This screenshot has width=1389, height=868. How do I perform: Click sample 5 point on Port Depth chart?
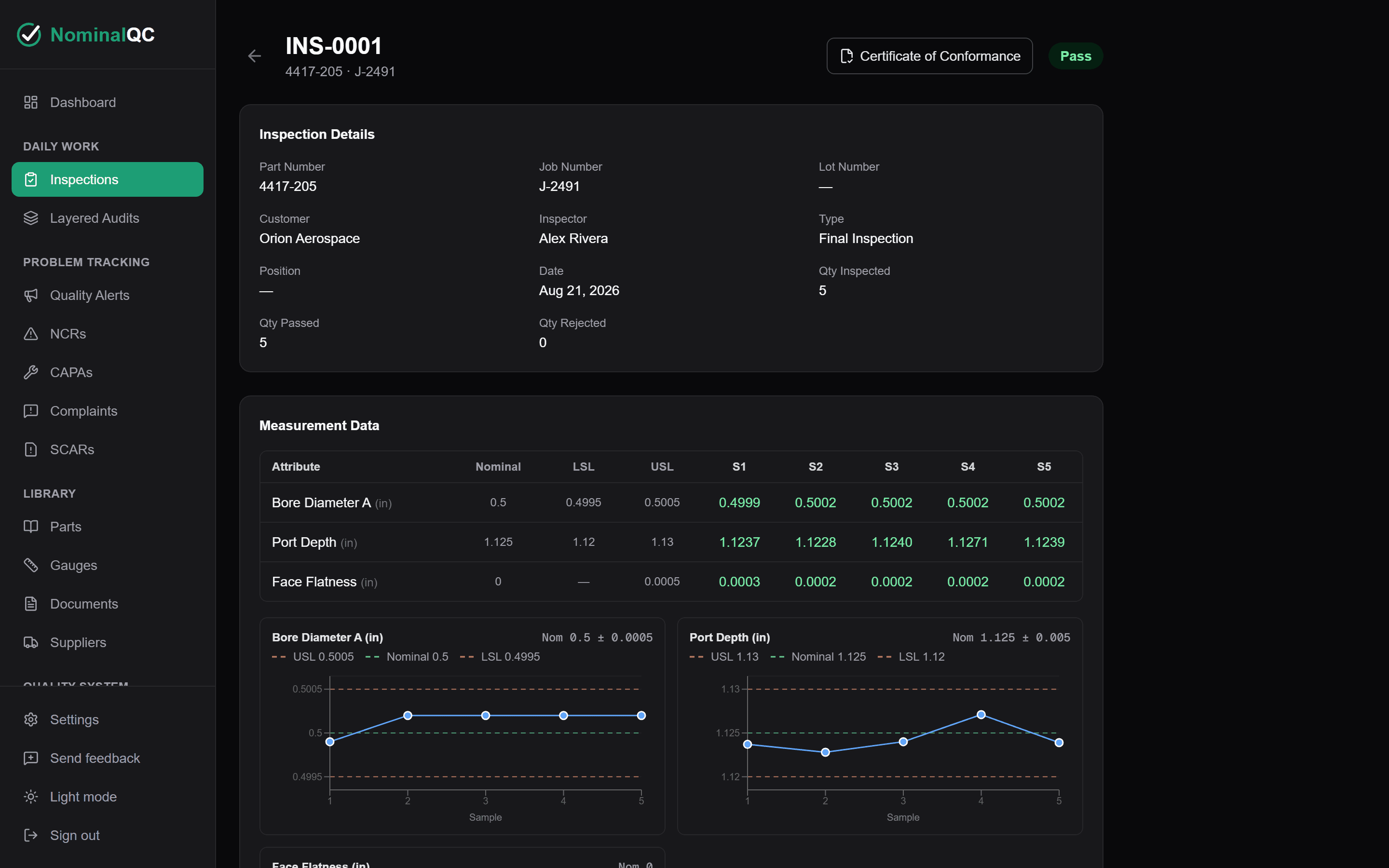(1059, 743)
